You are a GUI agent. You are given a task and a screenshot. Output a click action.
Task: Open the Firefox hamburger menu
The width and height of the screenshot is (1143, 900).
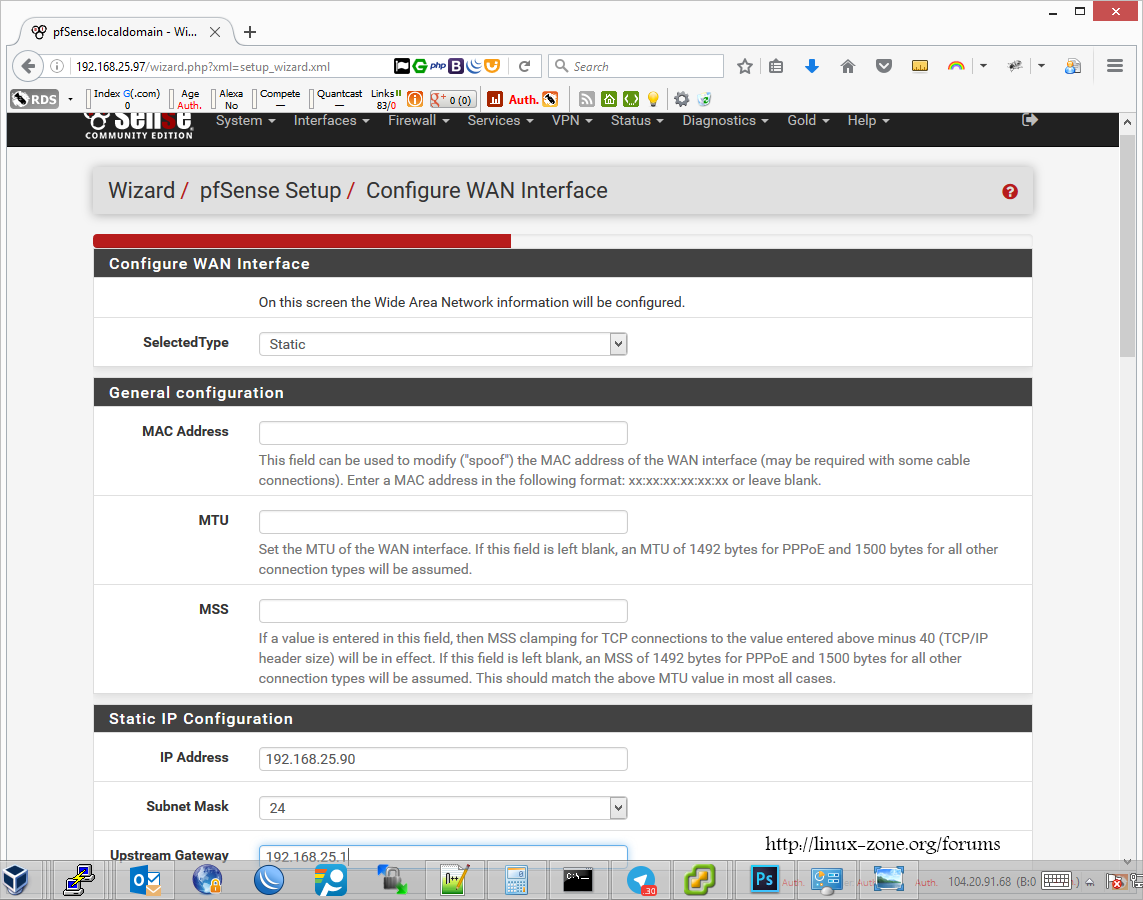1115,67
